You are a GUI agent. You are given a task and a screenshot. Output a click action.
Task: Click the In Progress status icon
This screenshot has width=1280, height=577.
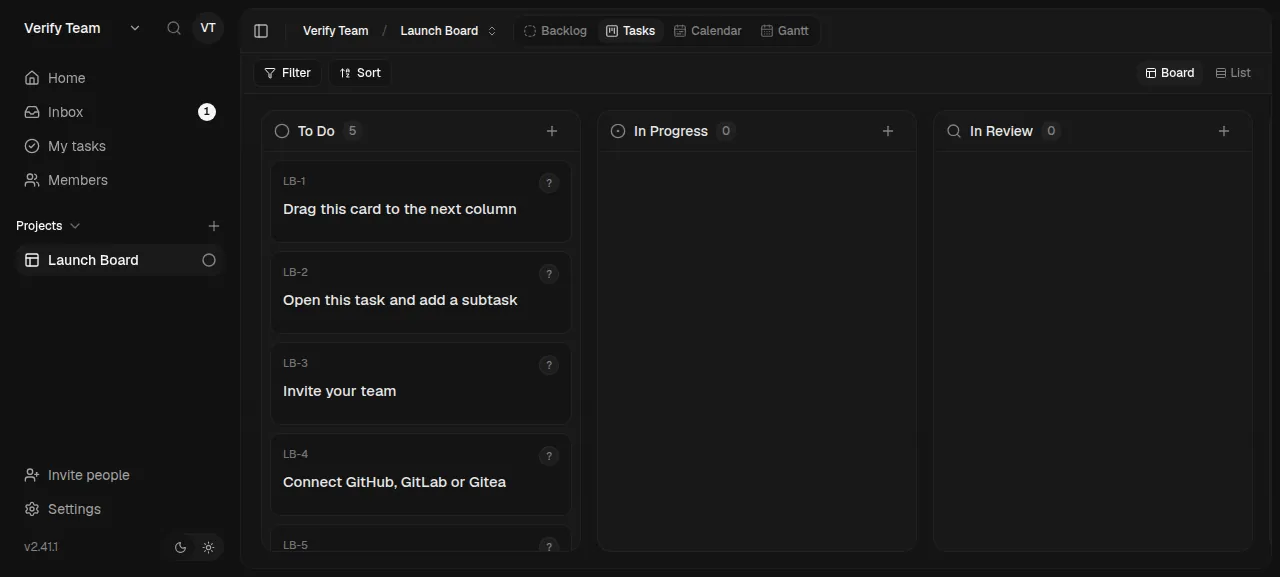pos(618,131)
